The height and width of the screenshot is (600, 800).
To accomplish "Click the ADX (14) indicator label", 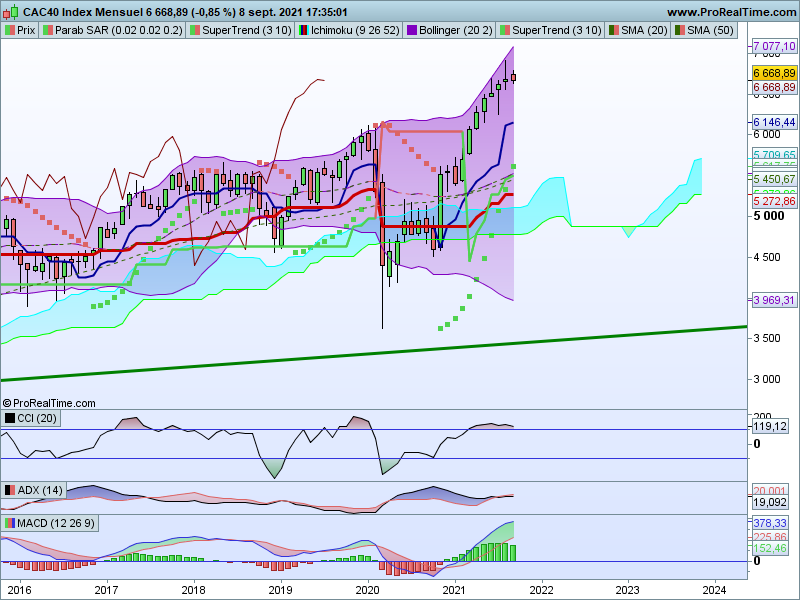I will click(34, 490).
